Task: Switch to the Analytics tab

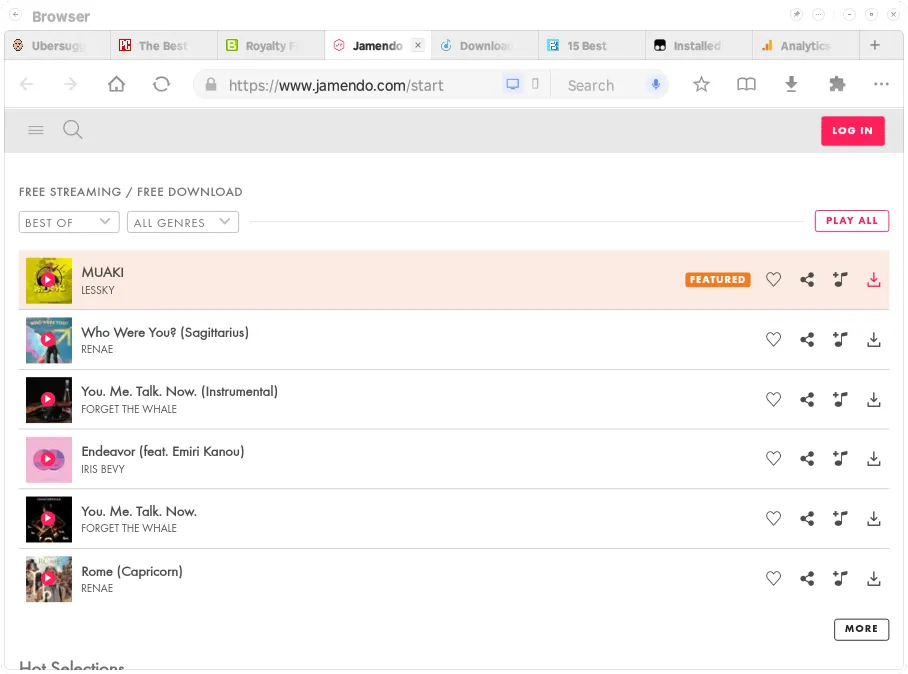Action: point(805,45)
